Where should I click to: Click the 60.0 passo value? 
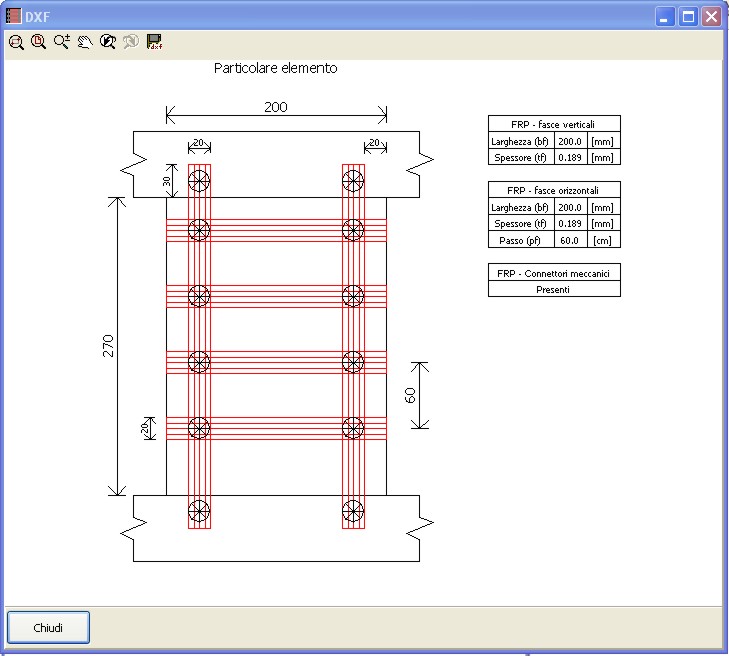coord(570,240)
